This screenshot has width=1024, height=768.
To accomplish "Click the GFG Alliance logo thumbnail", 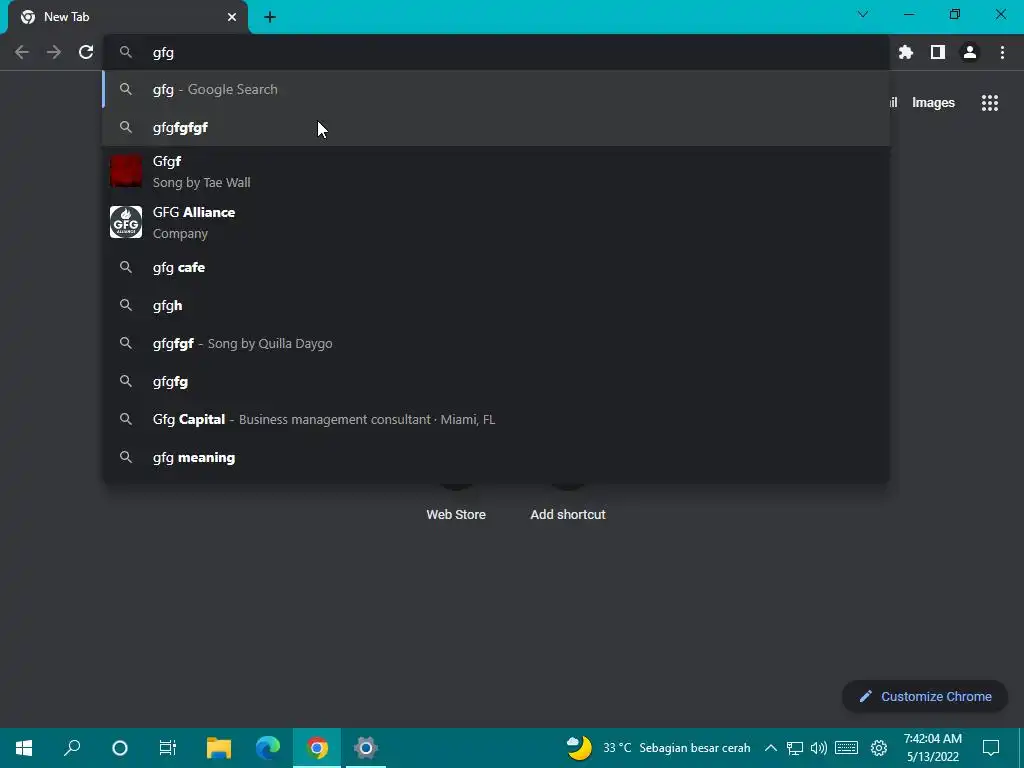I will tap(126, 222).
